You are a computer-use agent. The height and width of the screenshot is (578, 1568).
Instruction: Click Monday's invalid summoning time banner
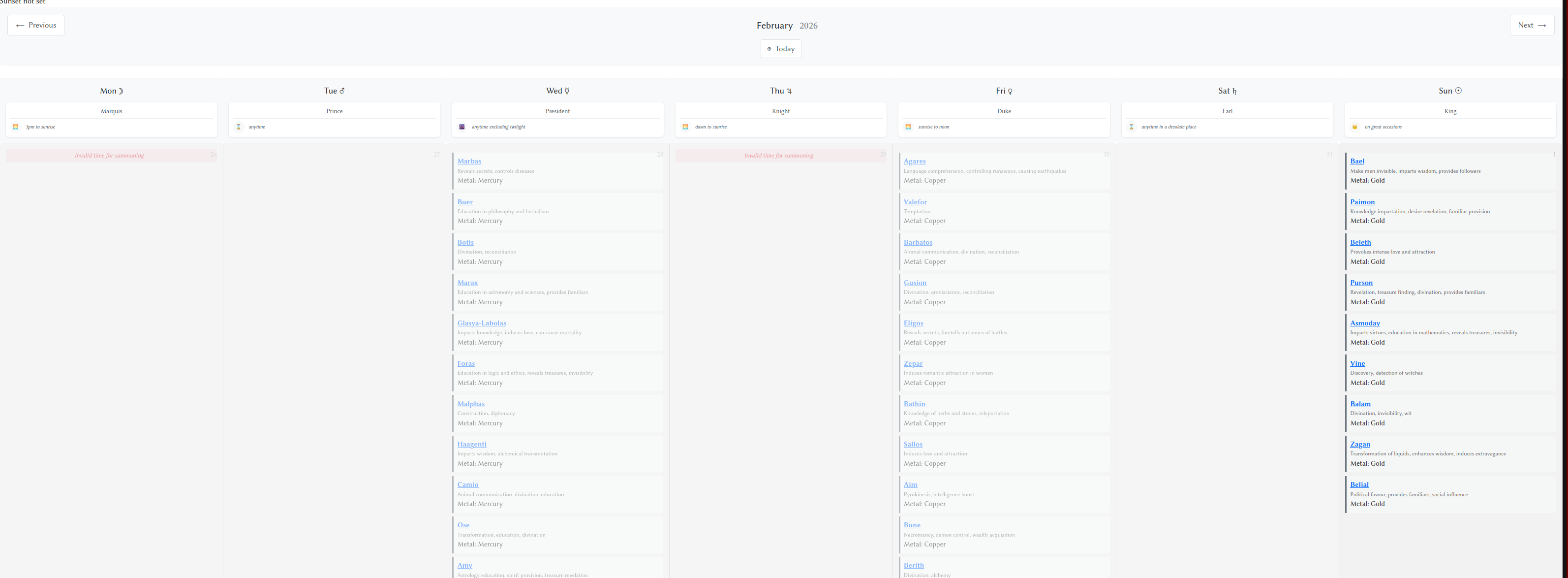coord(110,155)
